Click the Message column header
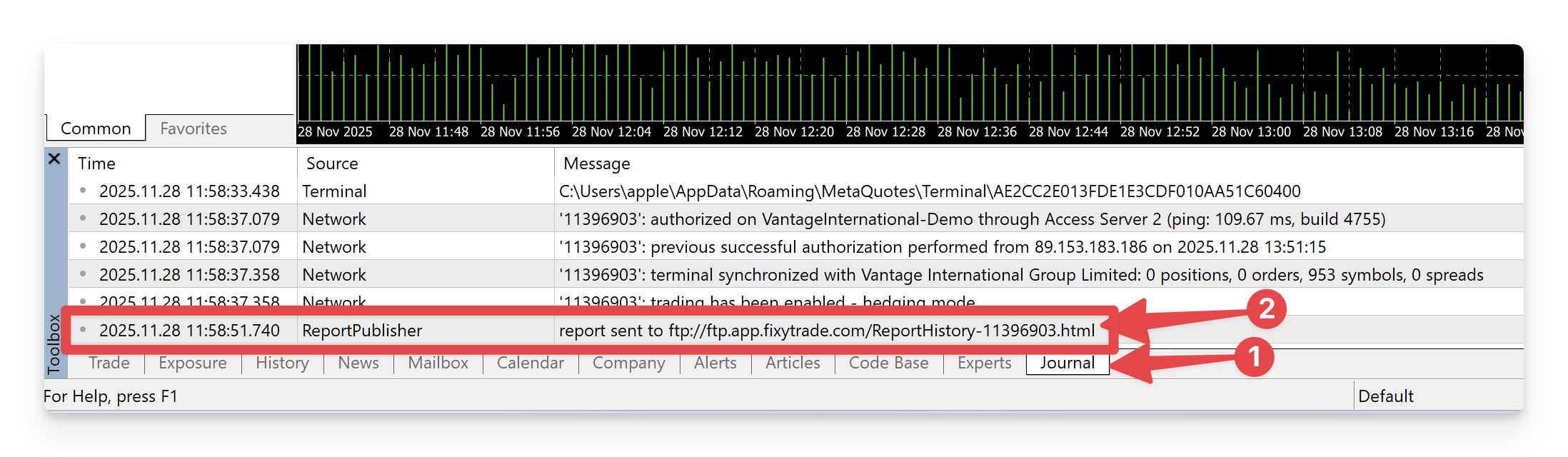Viewport: 1568px width, 457px height. [596, 164]
